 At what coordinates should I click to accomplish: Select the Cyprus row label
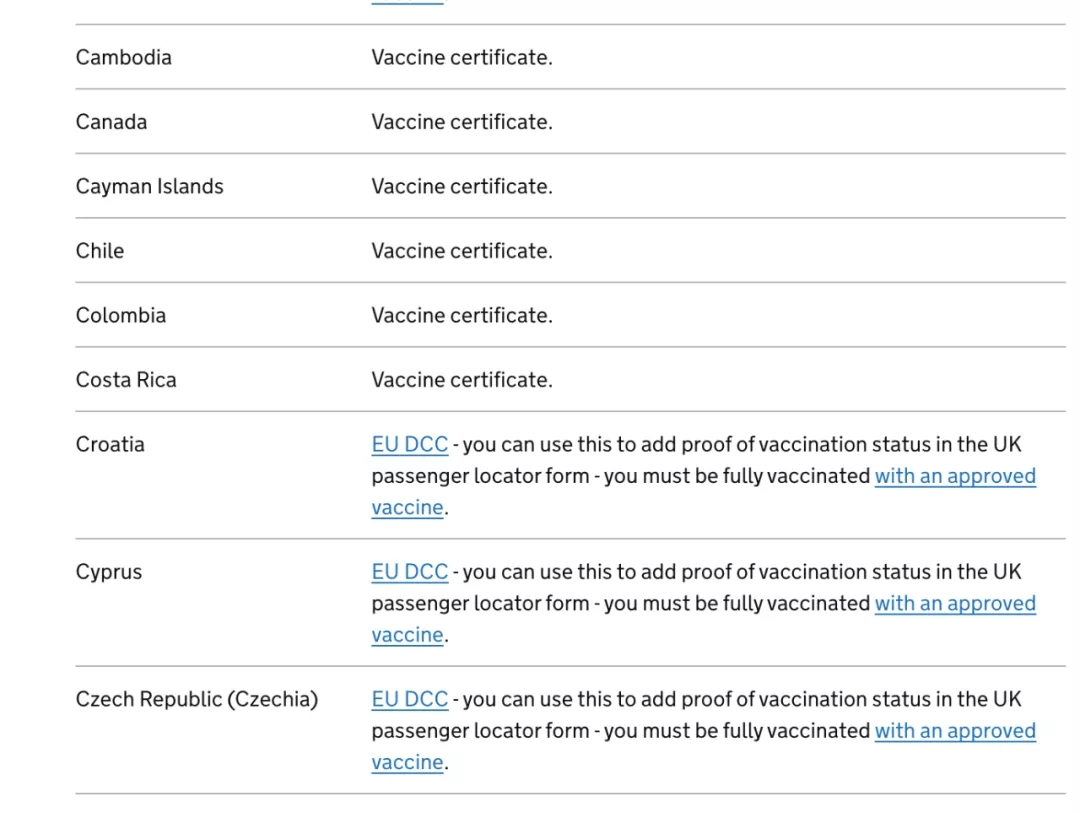pos(109,572)
